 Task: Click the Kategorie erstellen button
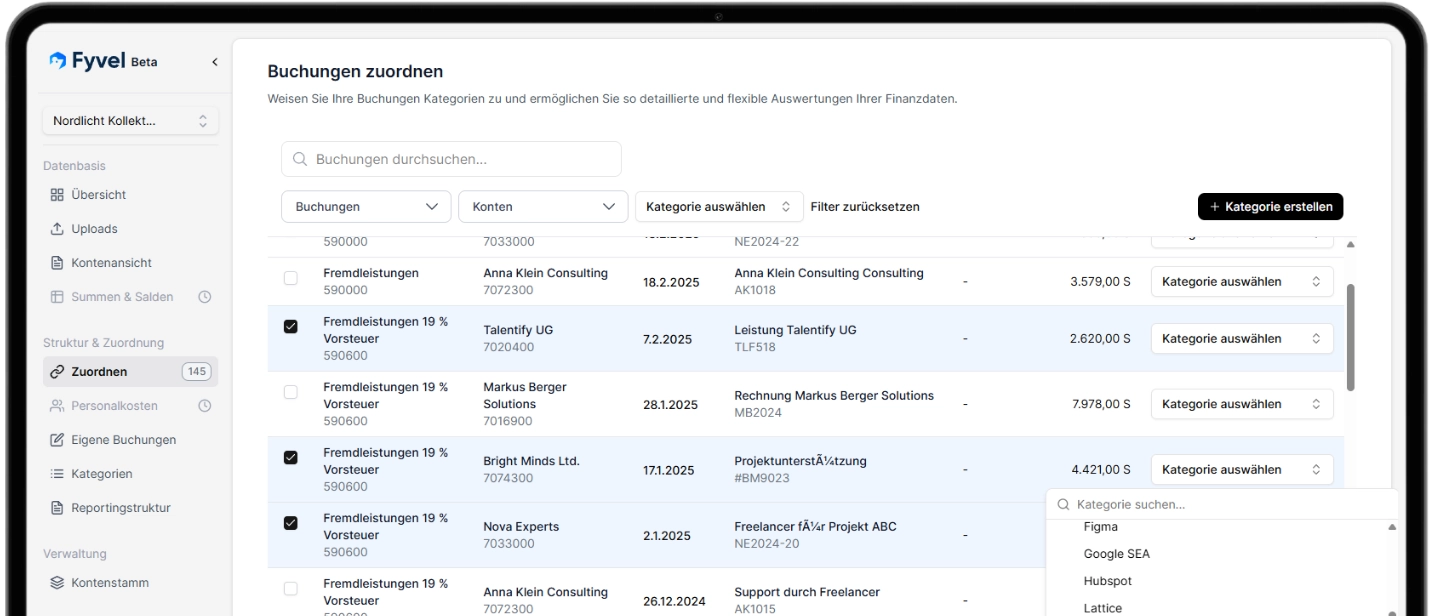click(1271, 207)
